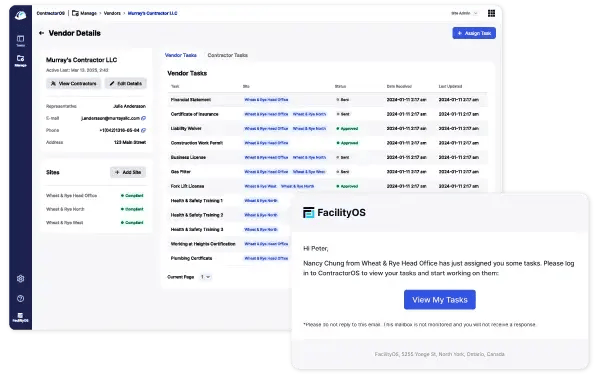Open the settings gear in sidebar
Image resolution: width=600 pixels, height=376 pixels.
pos(20,278)
